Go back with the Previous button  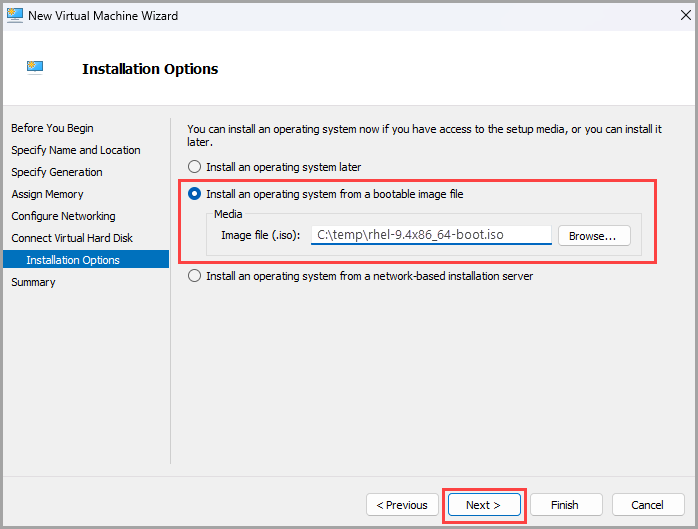[x=403, y=505]
